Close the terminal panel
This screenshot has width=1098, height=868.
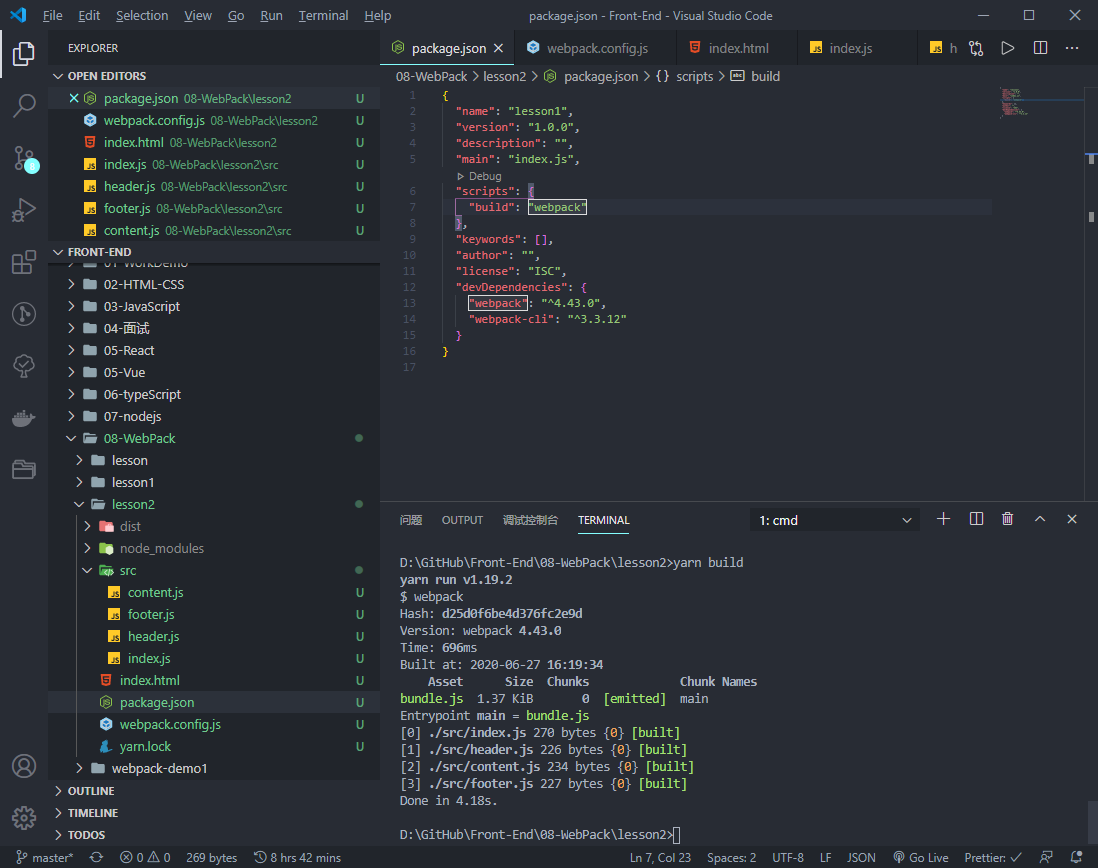point(1071,519)
